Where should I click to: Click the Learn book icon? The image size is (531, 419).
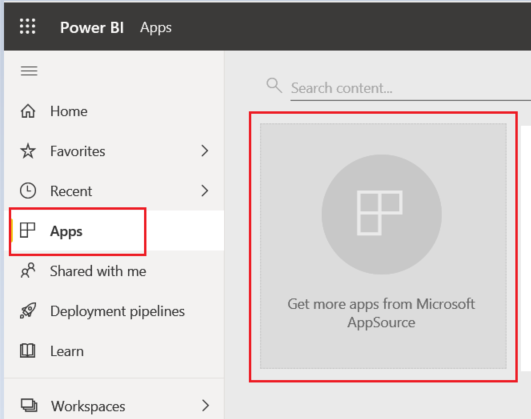coord(27,351)
